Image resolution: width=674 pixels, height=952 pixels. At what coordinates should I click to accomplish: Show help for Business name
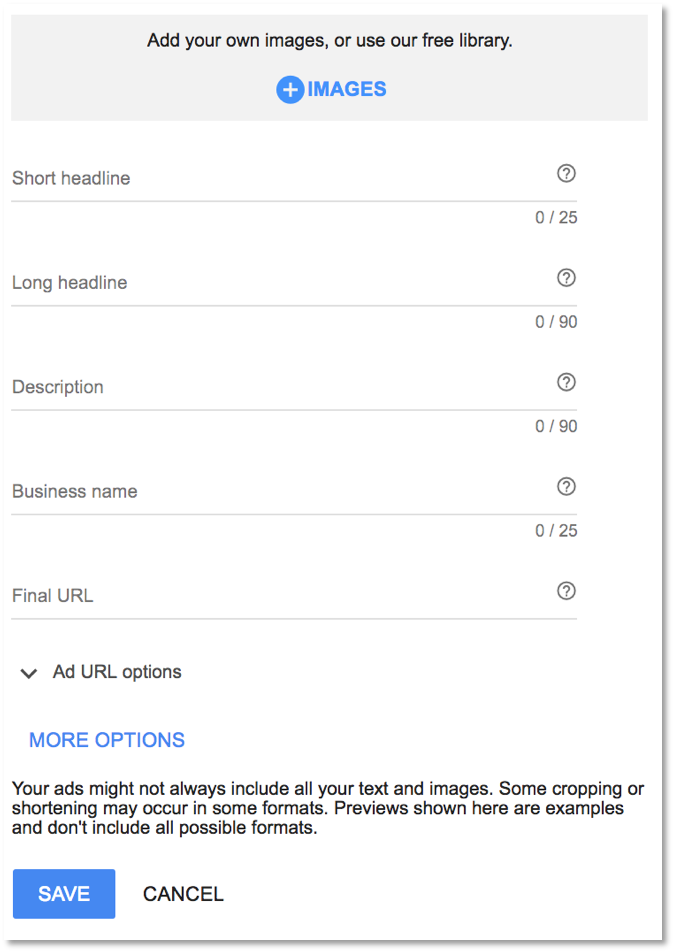(x=566, y=487)
